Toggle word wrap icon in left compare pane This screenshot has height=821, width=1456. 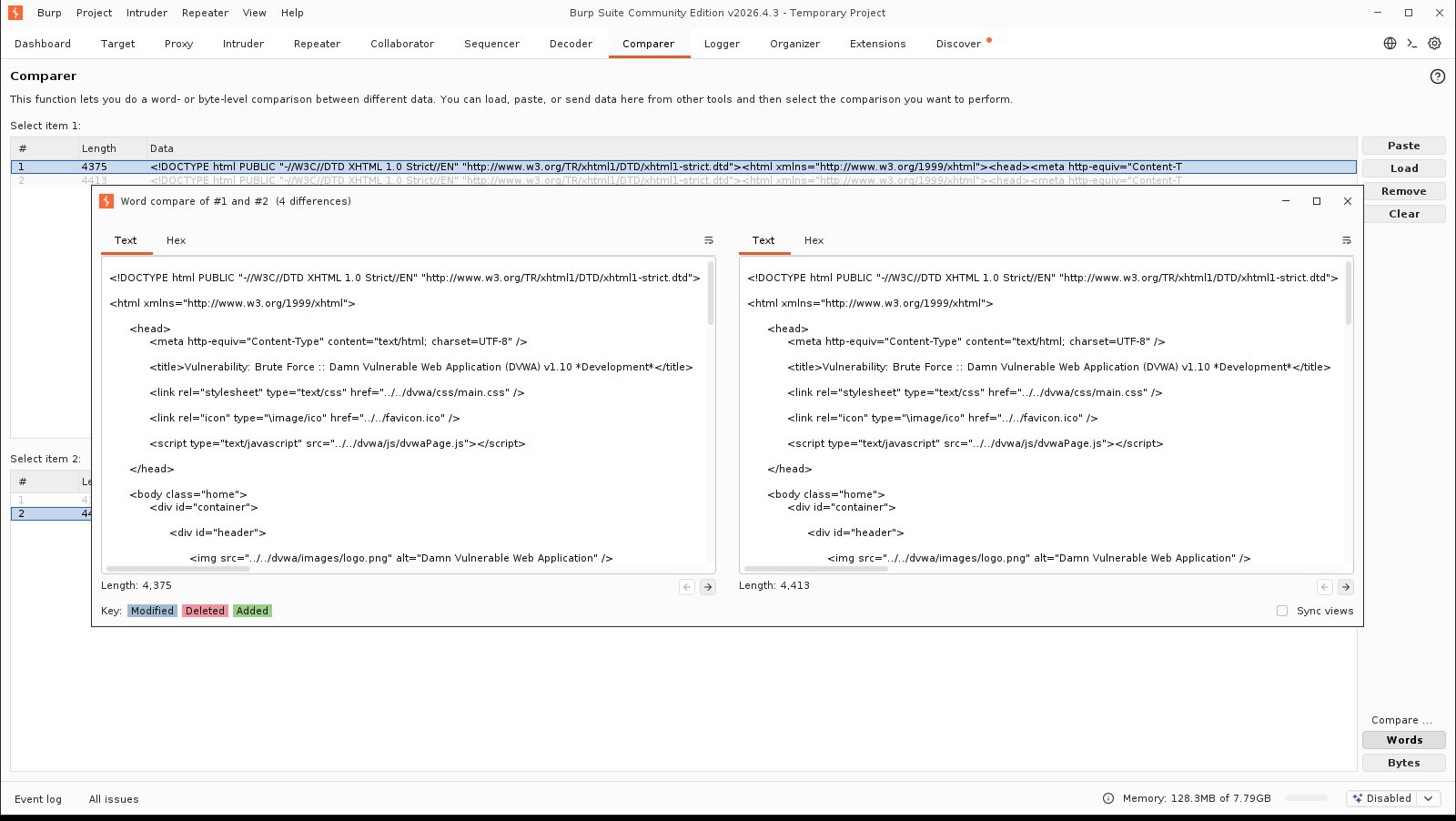tap(709, 240)
